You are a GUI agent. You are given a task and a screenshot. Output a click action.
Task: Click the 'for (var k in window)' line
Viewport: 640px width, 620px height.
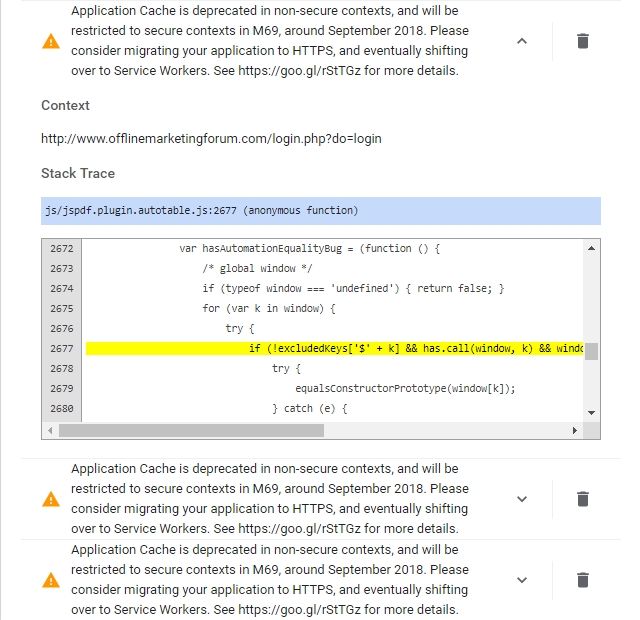[x=269, y=309]
